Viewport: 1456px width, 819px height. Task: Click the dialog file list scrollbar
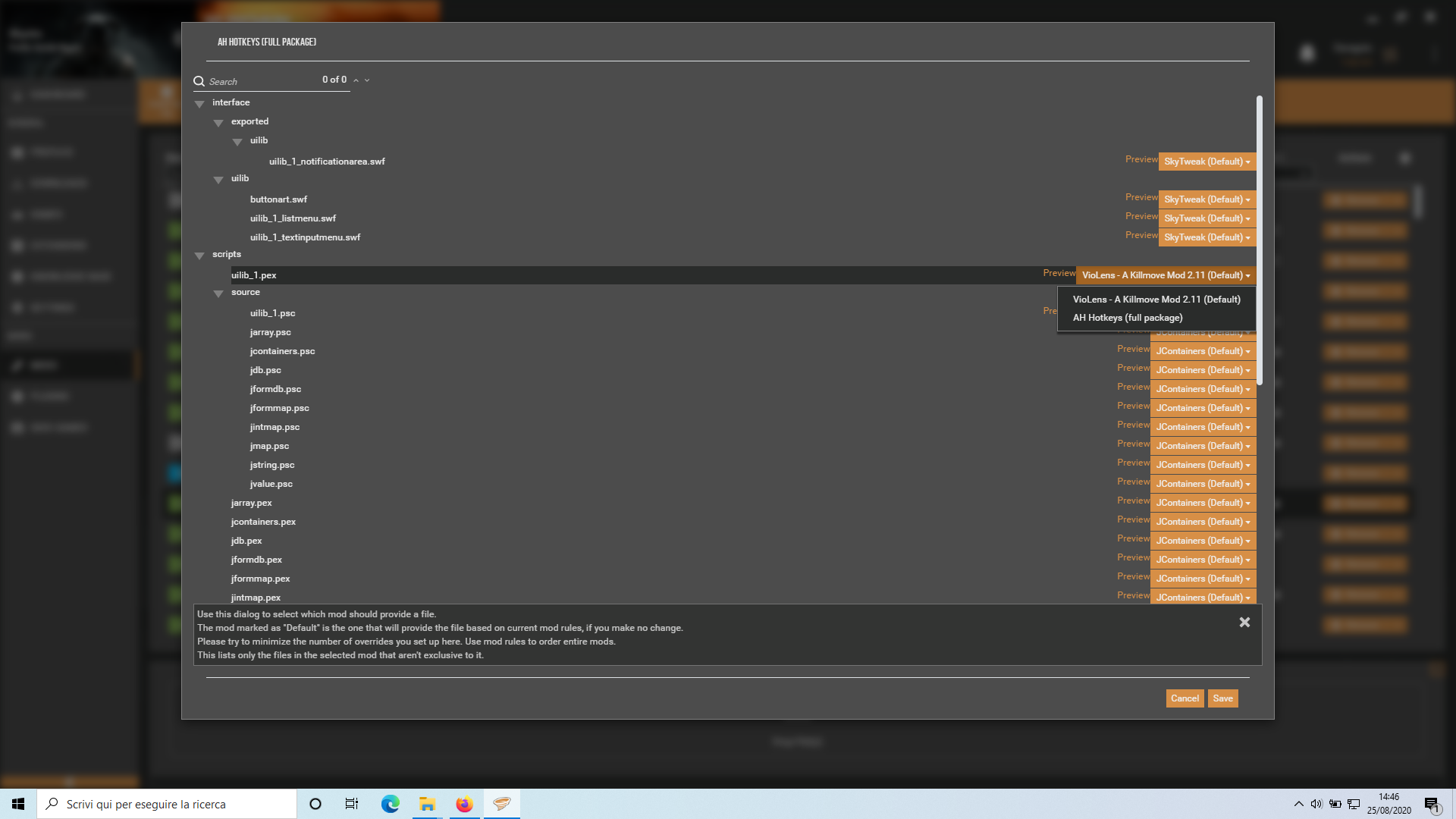(1260, 240)
